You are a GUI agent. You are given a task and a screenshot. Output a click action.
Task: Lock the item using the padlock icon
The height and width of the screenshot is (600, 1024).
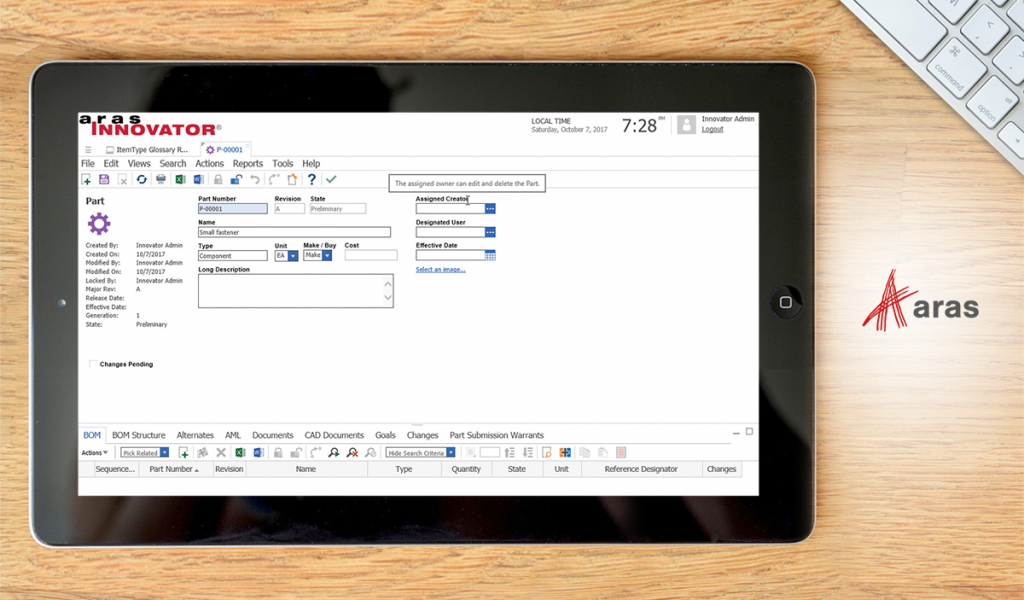pos(216,180)
